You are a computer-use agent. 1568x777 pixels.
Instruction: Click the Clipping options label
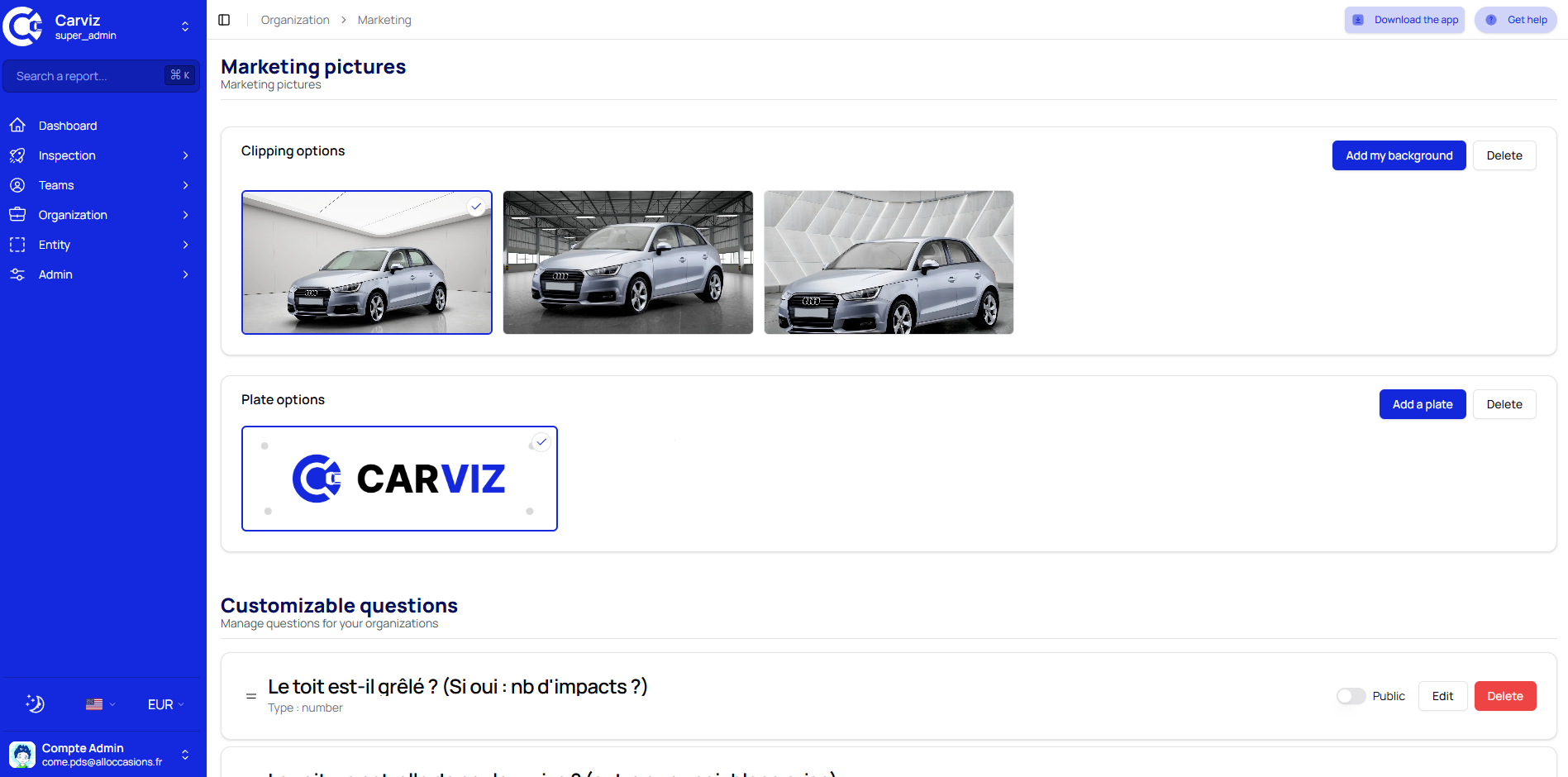[293, 150]
